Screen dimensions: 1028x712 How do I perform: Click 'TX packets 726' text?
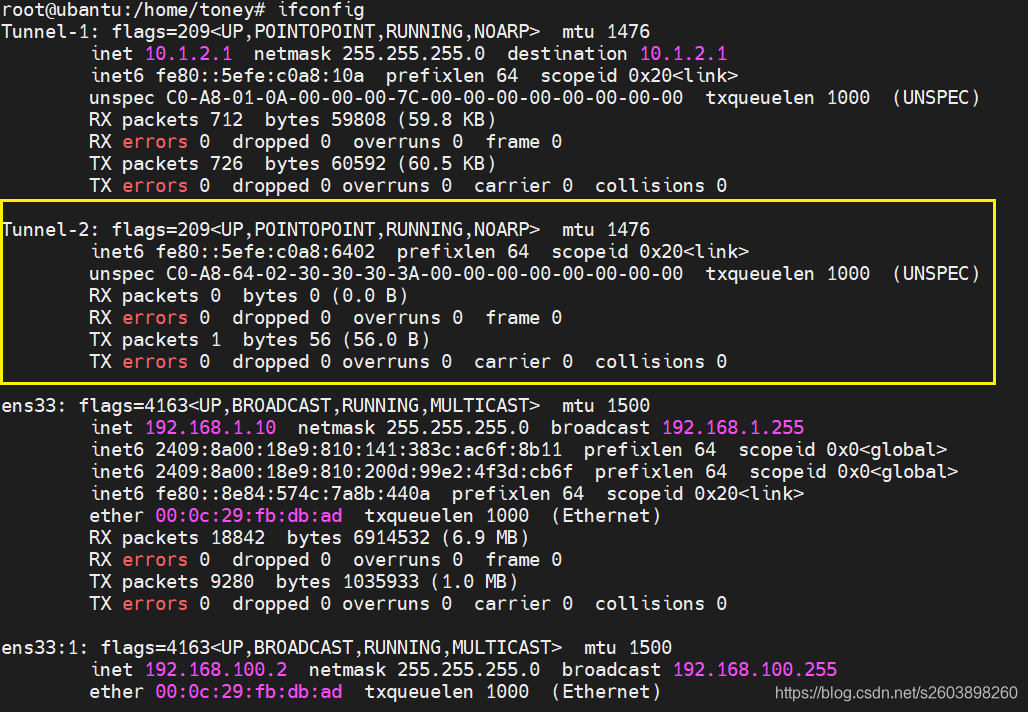click(166, 164)
